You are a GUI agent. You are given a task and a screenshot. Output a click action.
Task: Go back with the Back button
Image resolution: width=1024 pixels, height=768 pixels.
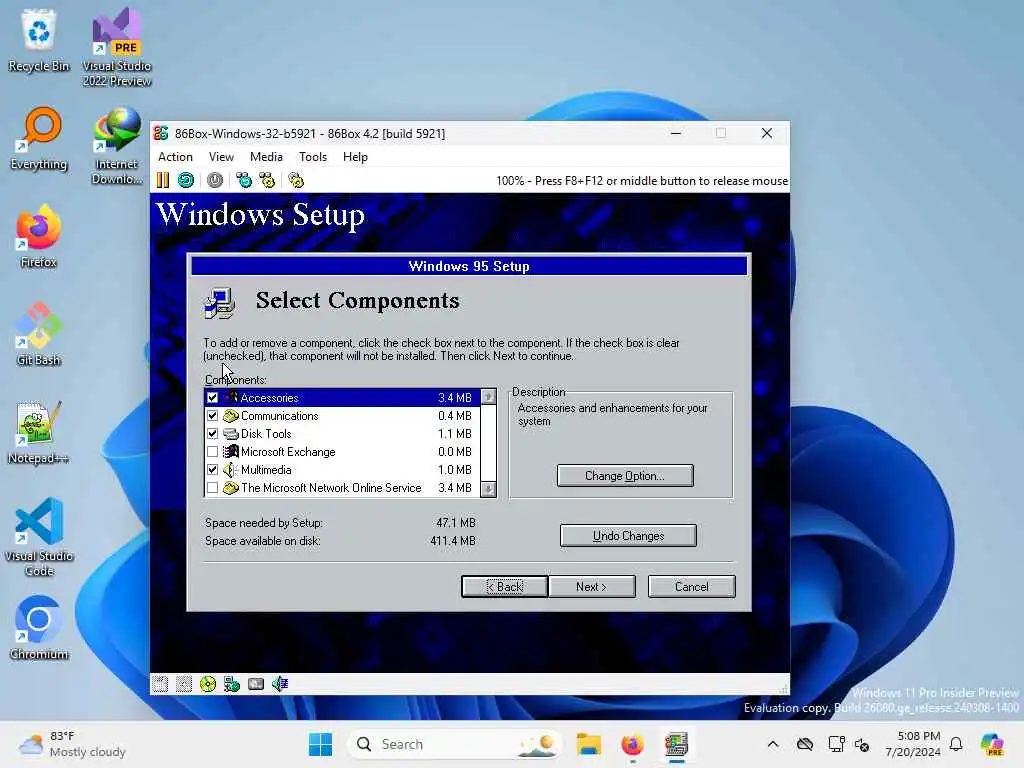(505, 586)
